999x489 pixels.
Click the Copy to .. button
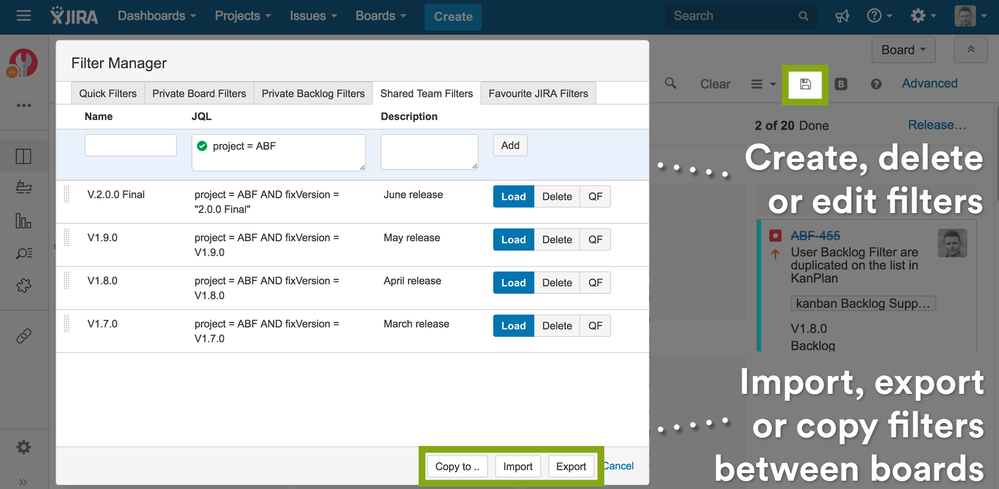(457, 467)
